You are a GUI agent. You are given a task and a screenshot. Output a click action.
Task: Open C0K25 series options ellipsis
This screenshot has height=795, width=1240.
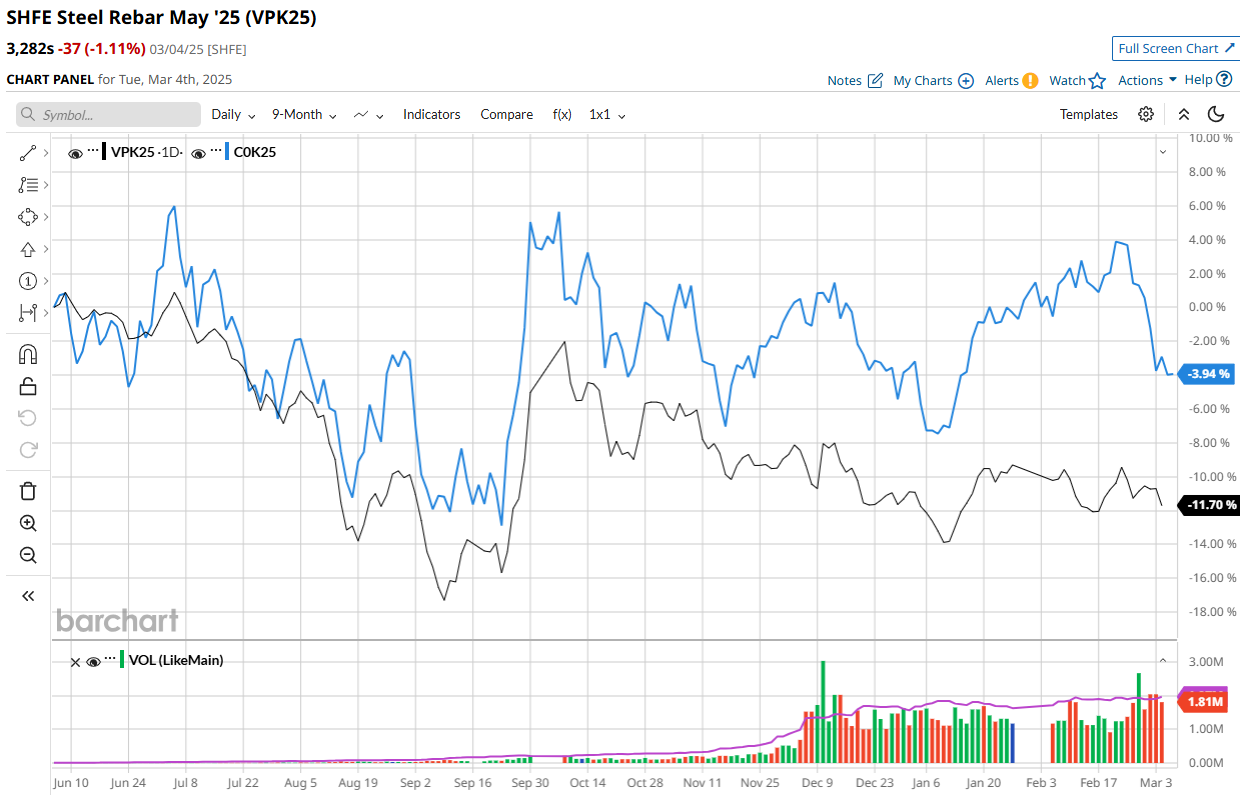(216, 151)
